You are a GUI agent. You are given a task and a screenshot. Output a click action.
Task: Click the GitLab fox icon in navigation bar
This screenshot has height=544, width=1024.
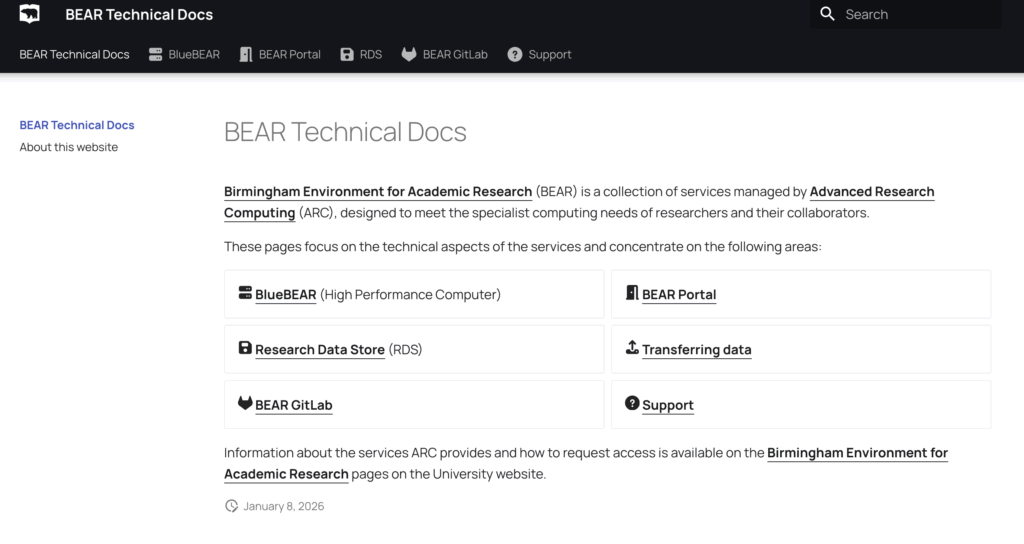pos(409,54)
